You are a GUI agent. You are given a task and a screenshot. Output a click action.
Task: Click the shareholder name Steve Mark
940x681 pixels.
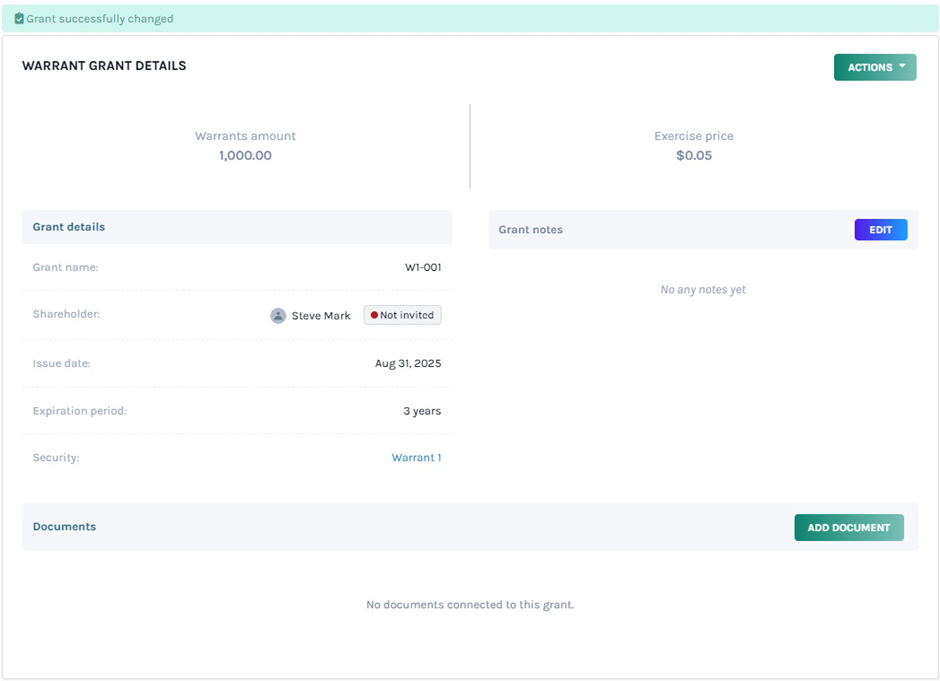(321, 316)
